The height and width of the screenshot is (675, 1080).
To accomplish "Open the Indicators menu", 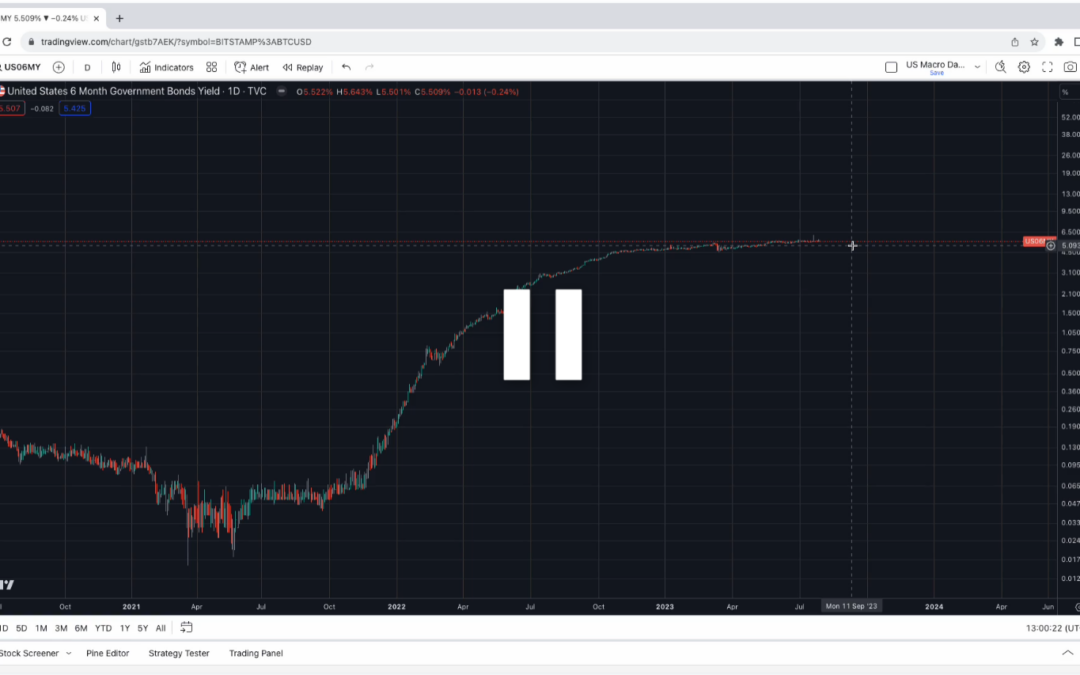I will click(x=166, y=67).
